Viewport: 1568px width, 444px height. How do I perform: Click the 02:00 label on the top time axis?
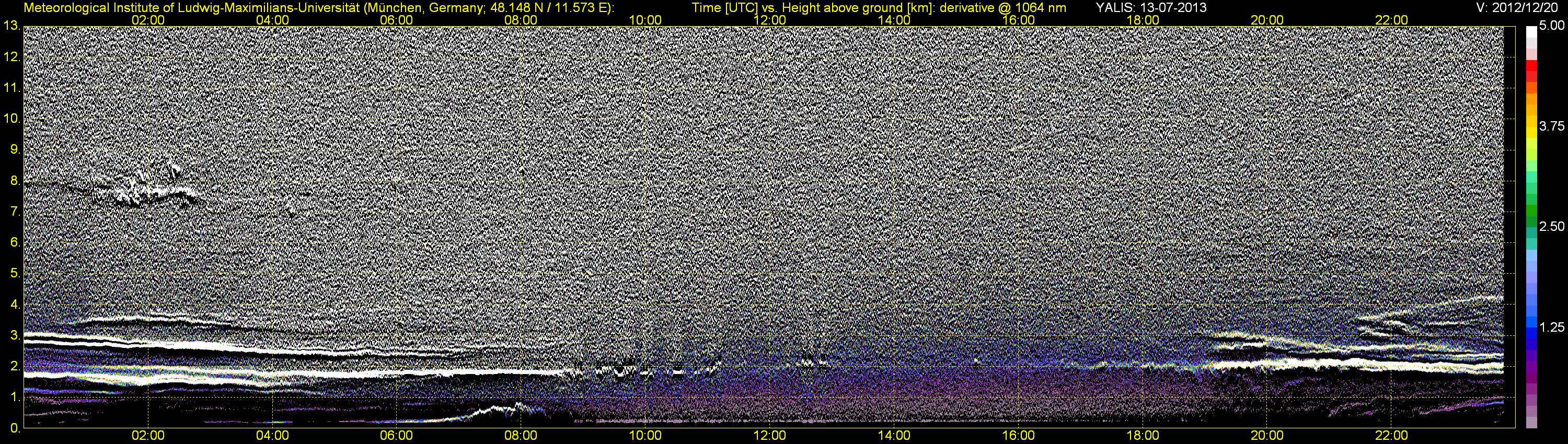pos(148,20)
